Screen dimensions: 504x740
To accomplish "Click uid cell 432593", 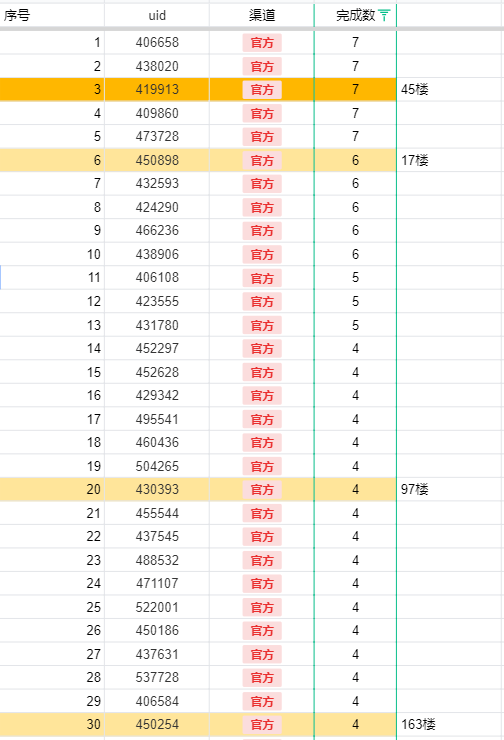I will coord(157,183).
